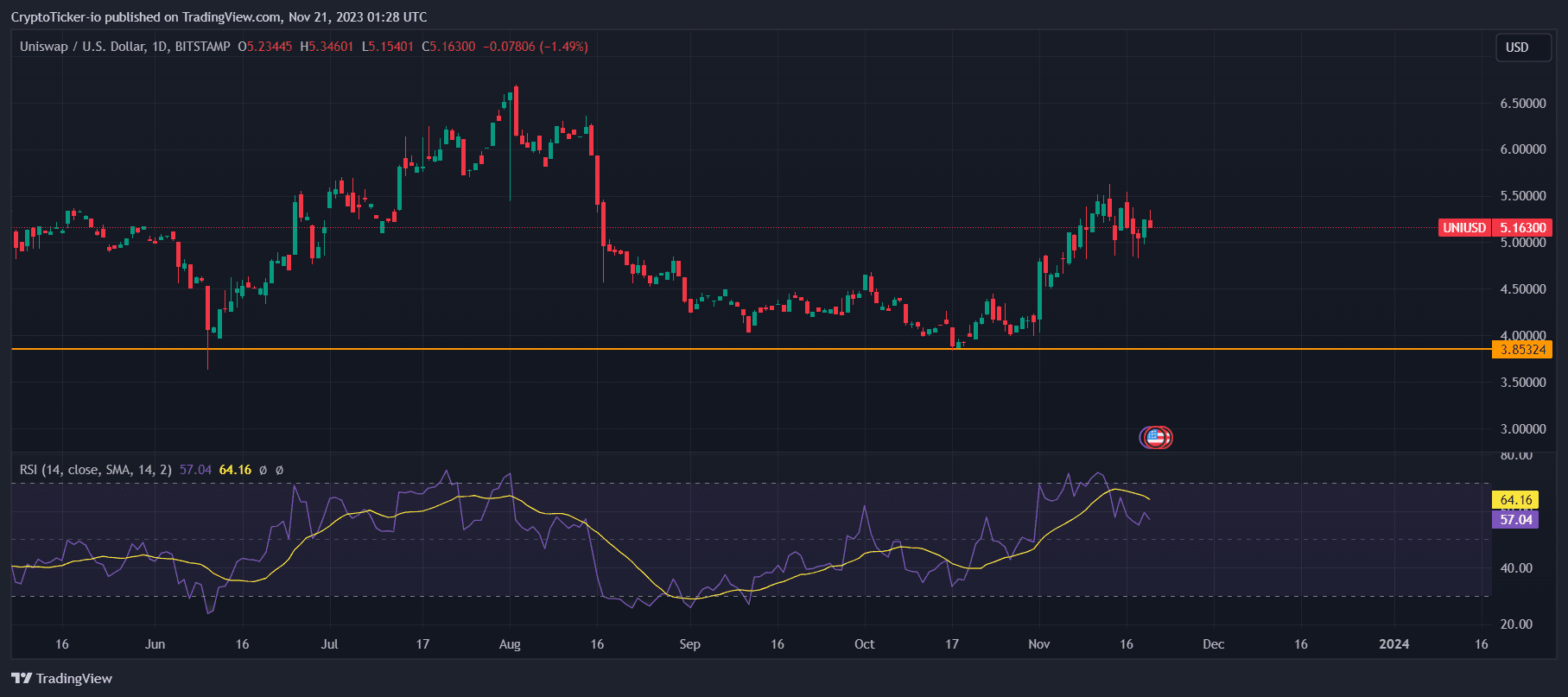Image resolution: width=1568 pixels, height=697 pixels.
Task: Click the TradingView logo at the bottom left
Action: 62,678
